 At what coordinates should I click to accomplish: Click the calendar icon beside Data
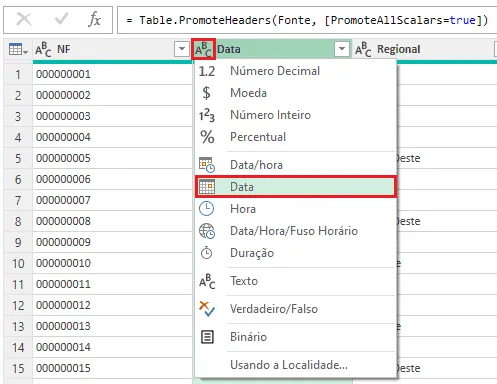[x=207, y=187]
